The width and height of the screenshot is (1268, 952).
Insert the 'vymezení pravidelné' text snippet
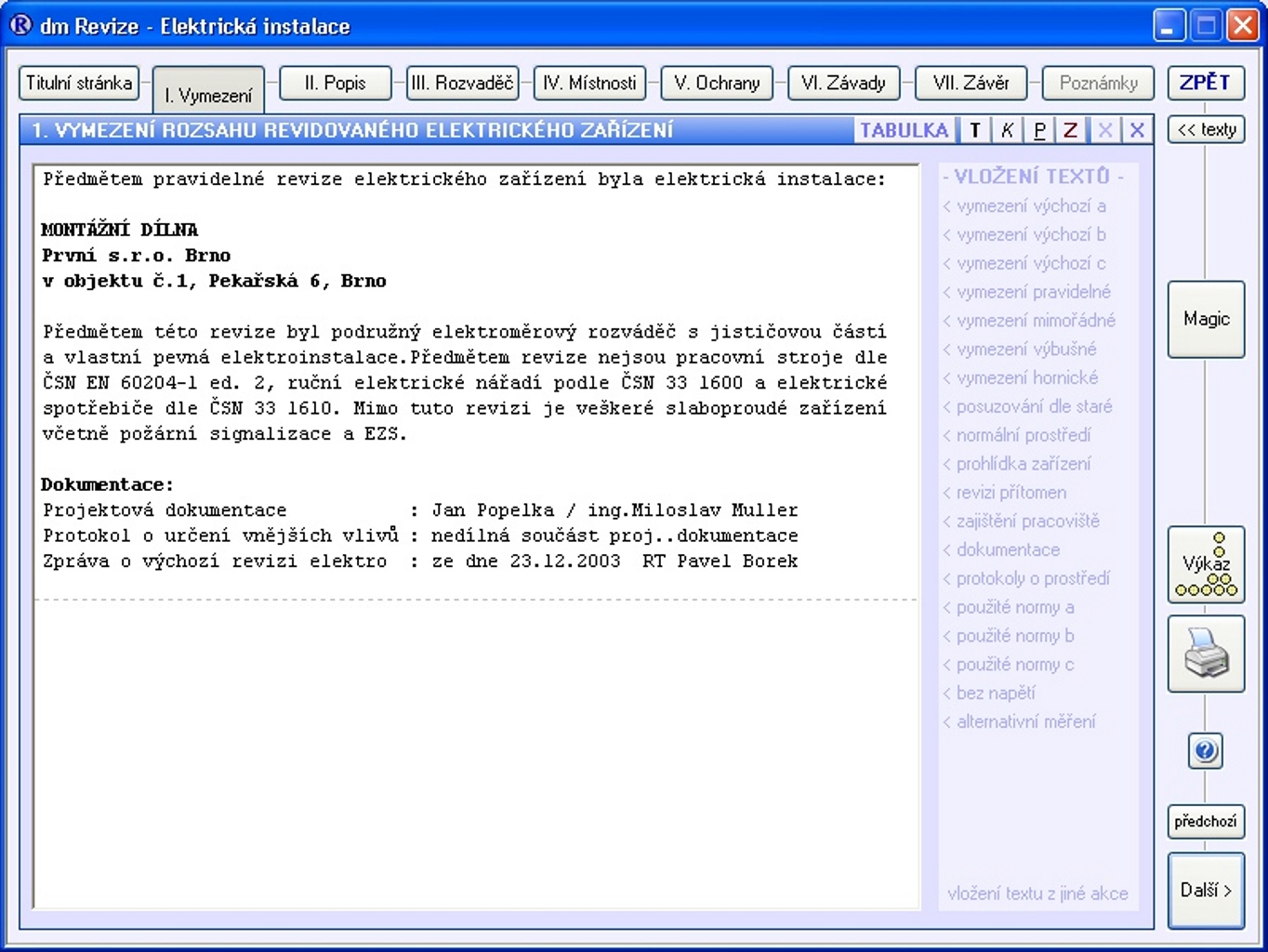1033,292
